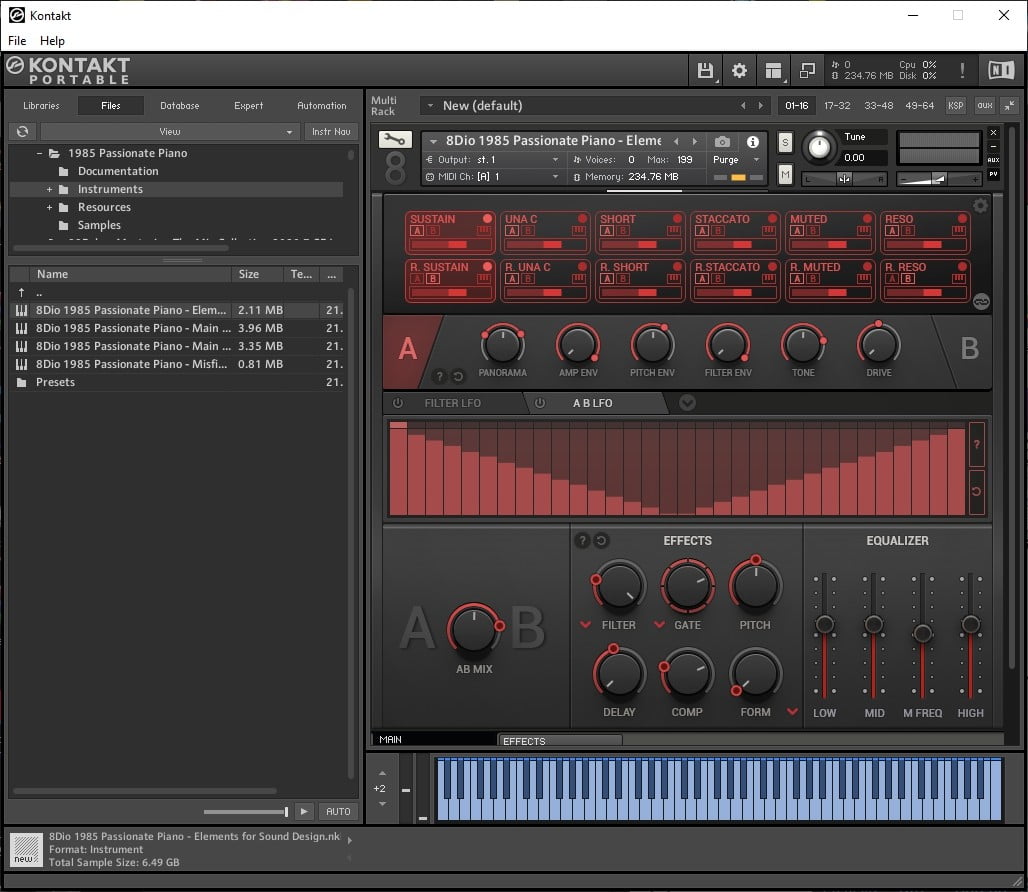Click the save/load disk icon
The image size is (1028, 892).
click(705, 70)
